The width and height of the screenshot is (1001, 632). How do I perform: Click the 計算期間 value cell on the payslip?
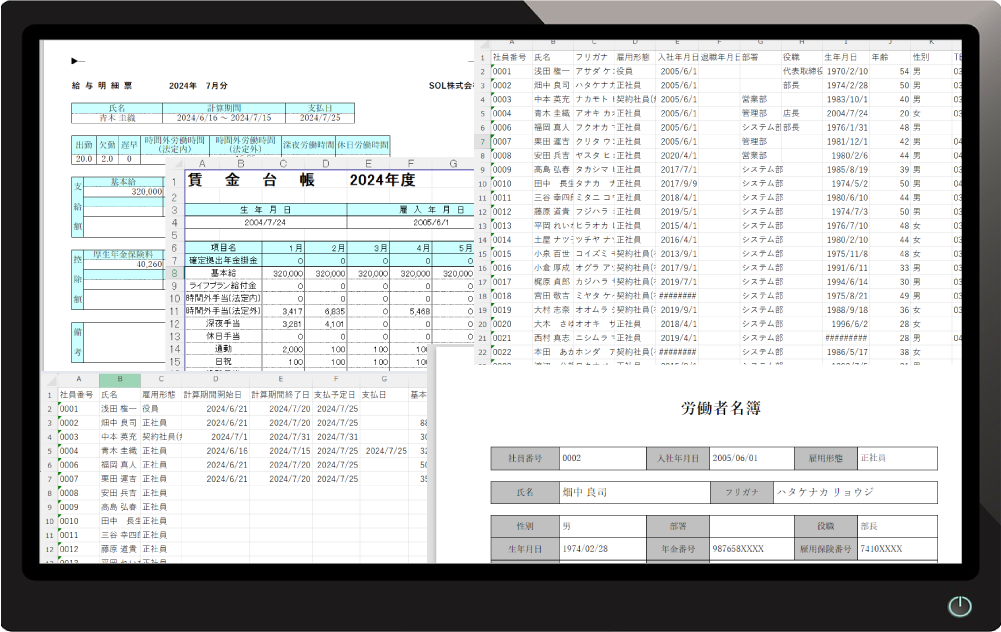(x=224, y=118)
